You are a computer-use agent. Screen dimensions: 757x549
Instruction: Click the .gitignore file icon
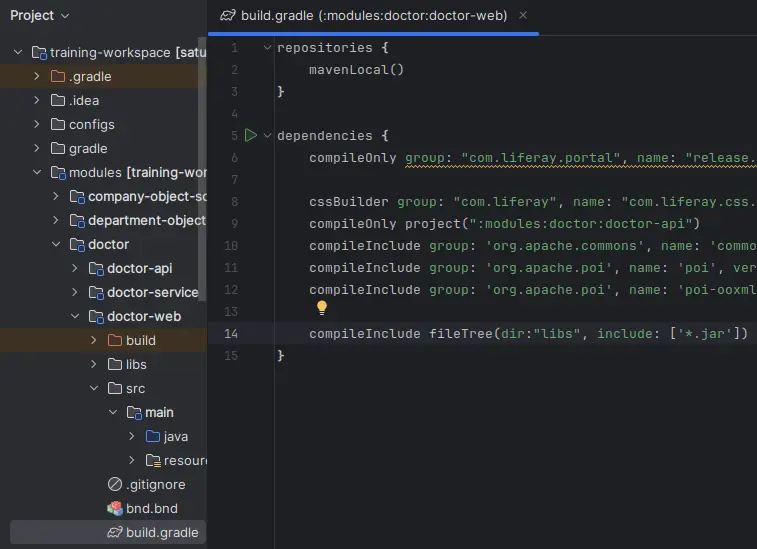coord(115,484)
